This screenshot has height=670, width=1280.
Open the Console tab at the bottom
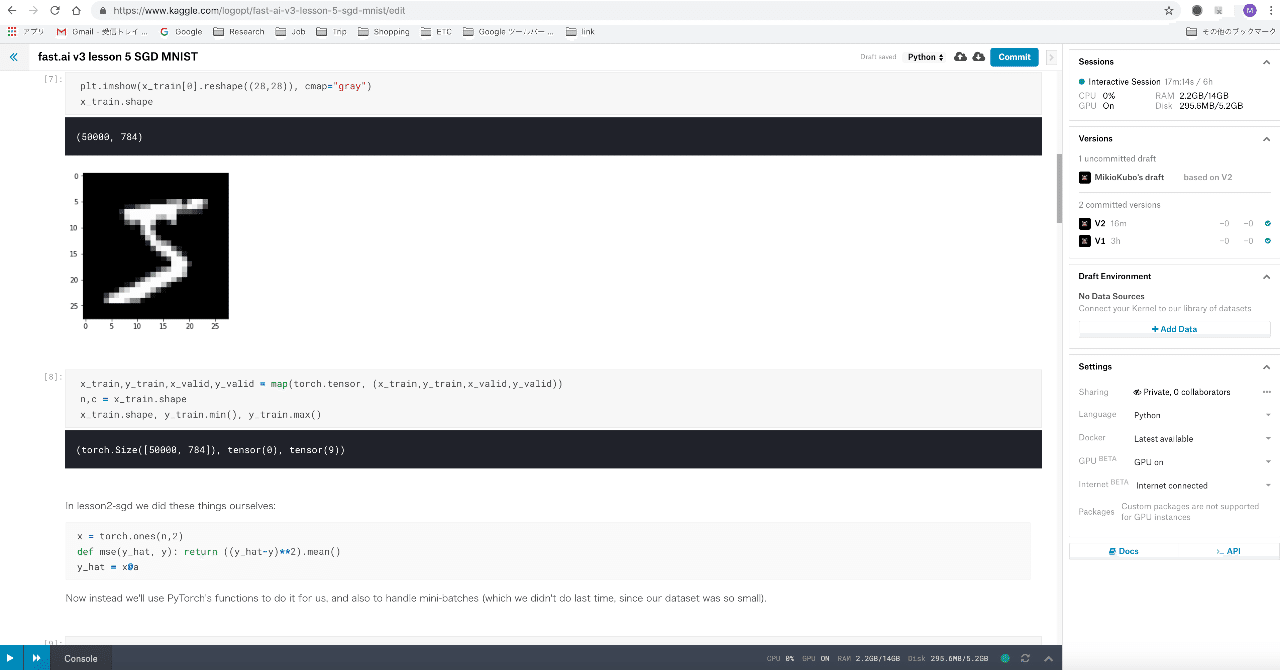coord(80,658)
